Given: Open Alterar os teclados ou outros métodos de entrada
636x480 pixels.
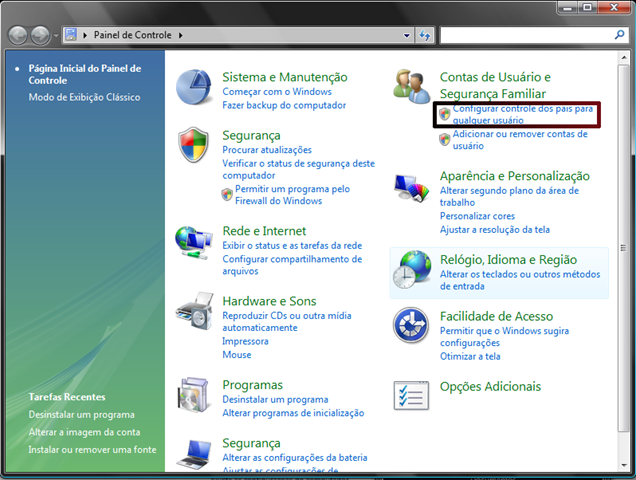Looking at the screenshot, I should point(520,280).
